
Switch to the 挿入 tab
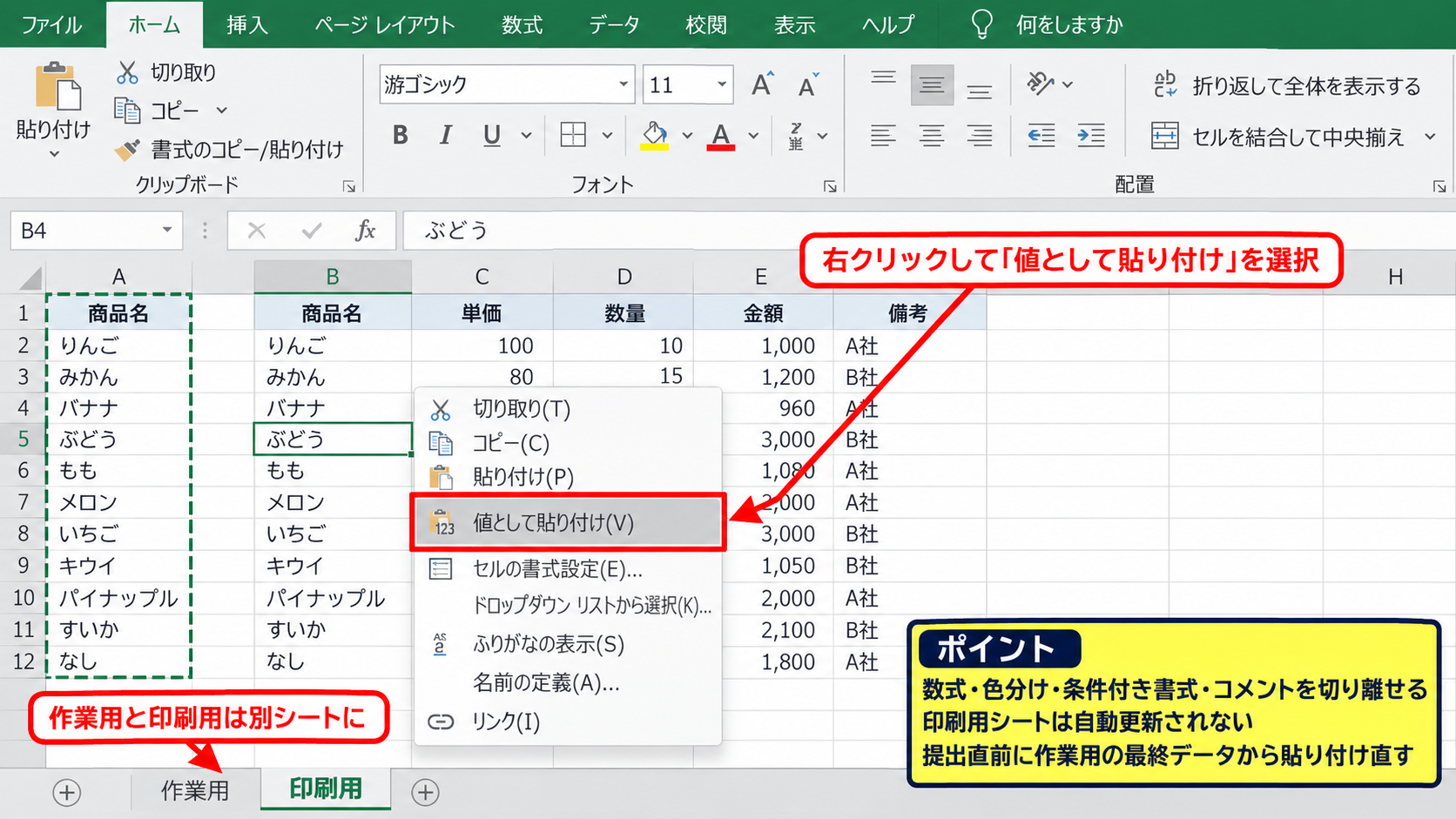click(247, 24)
